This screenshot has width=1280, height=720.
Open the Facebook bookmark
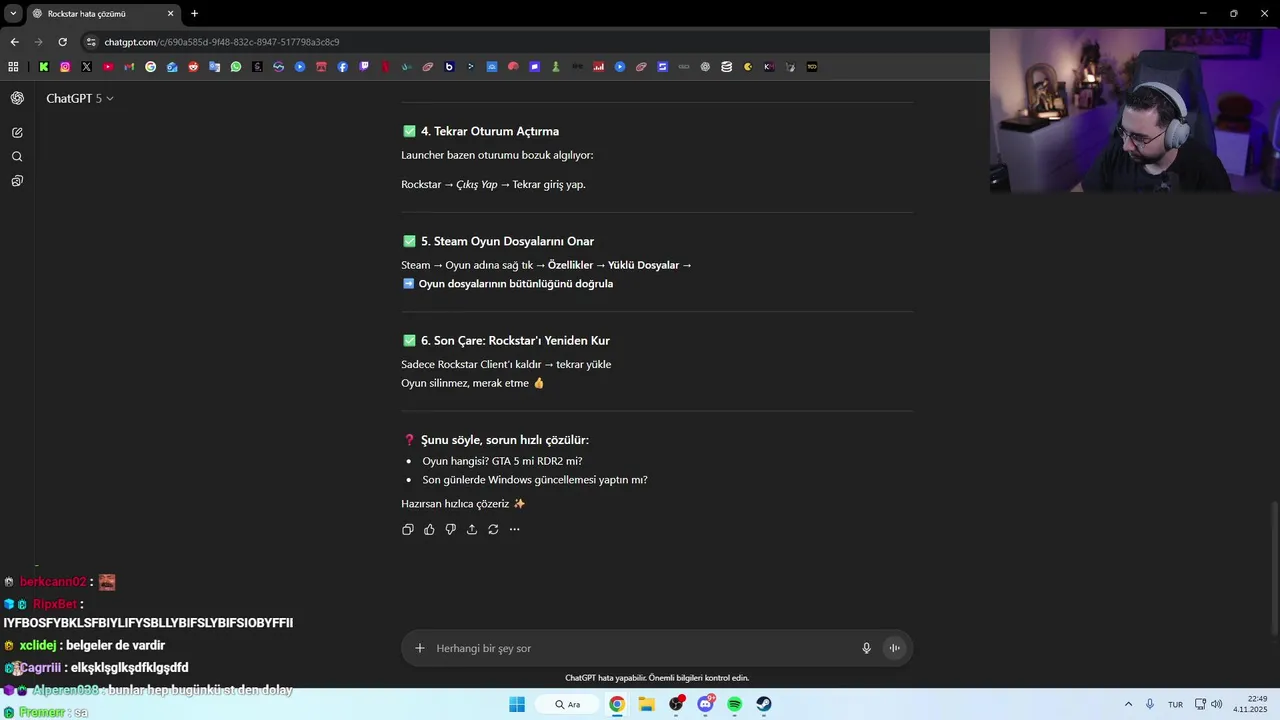pos(343,67)
